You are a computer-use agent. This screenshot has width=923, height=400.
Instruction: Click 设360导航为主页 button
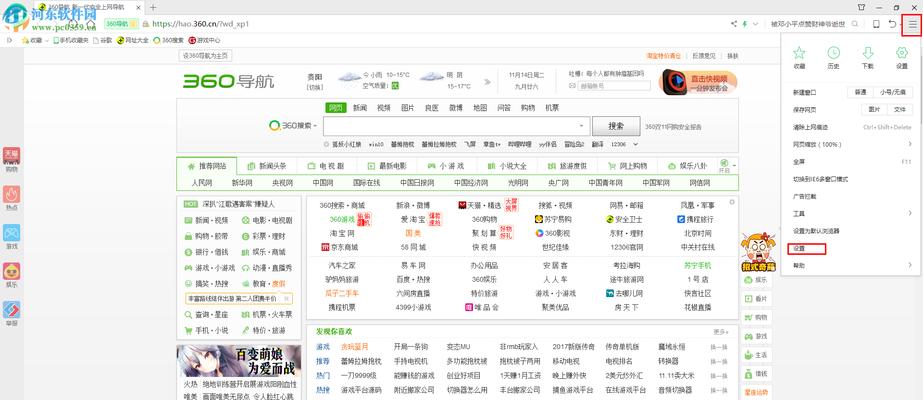click(206, 56)
